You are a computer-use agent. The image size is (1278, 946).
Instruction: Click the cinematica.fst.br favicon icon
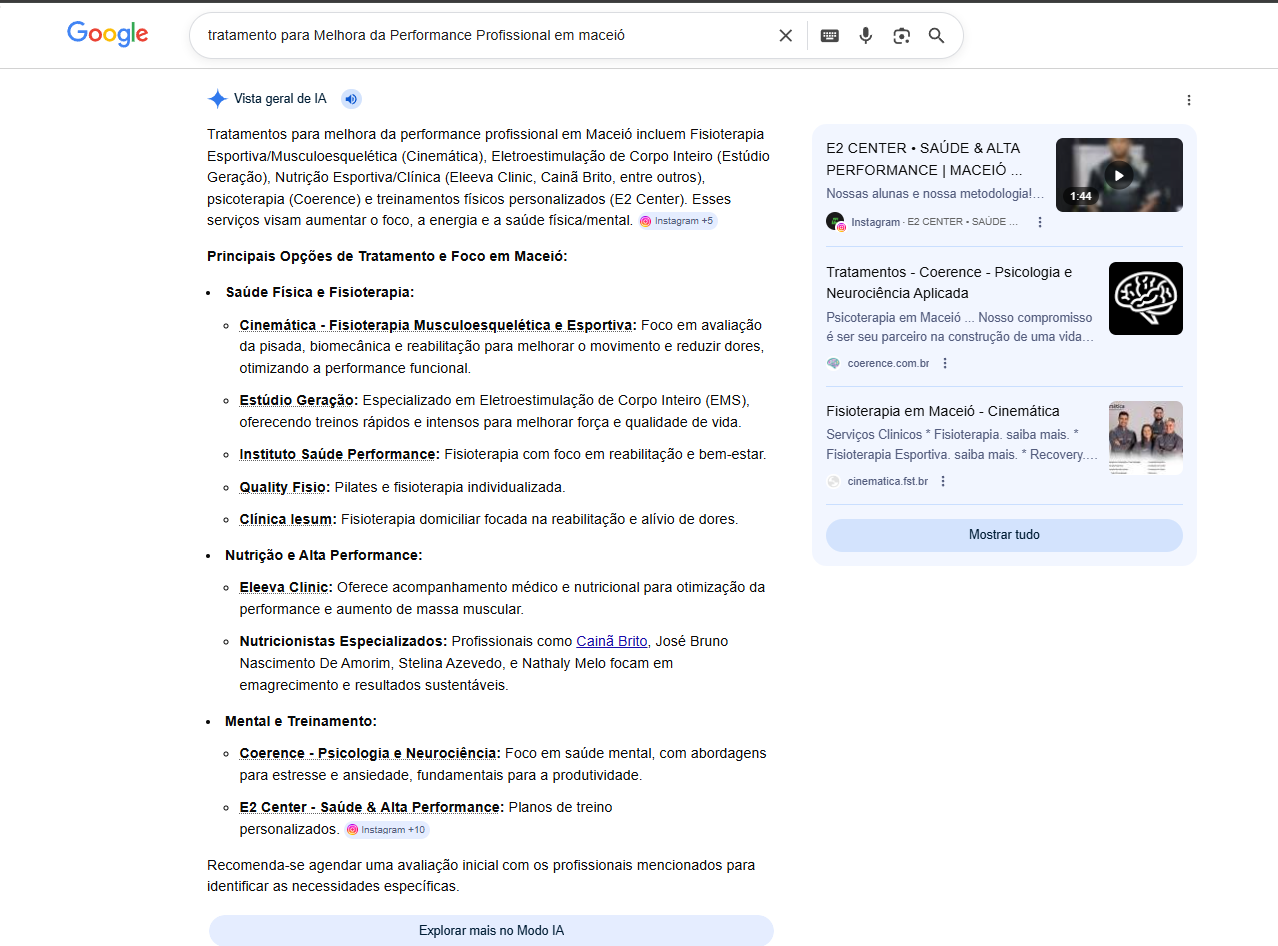pyautogui.click(x=834, y=482)
